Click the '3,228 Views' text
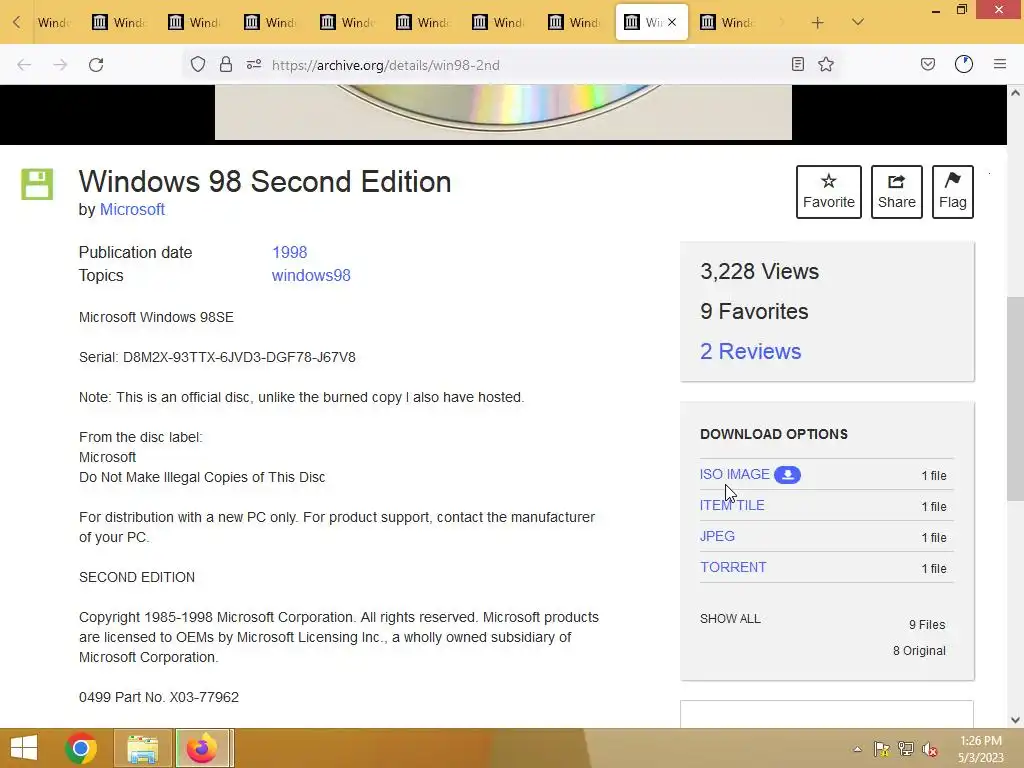This screenshot has height=768, width=1024. pos(760,271)
